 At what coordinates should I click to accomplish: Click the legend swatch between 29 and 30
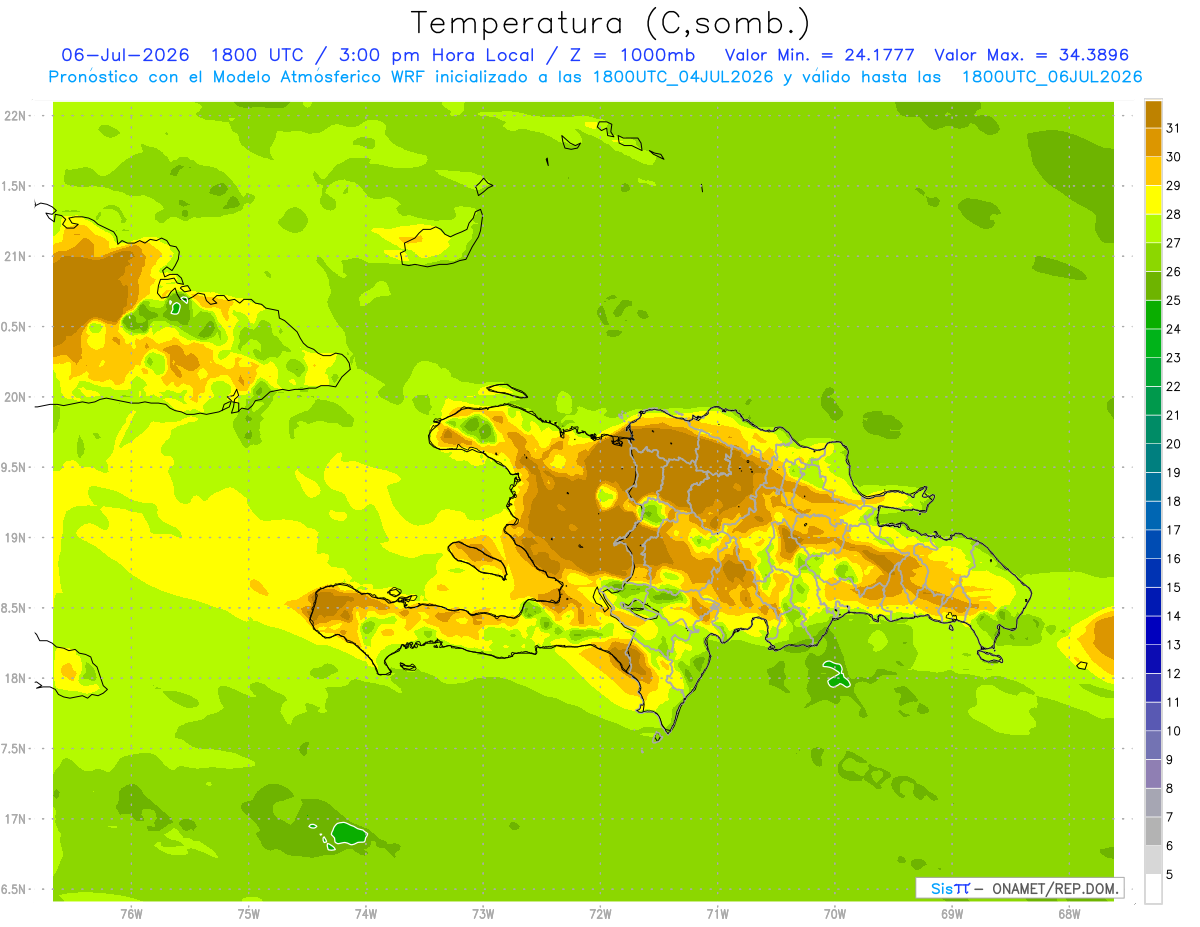coord(1153,171)
